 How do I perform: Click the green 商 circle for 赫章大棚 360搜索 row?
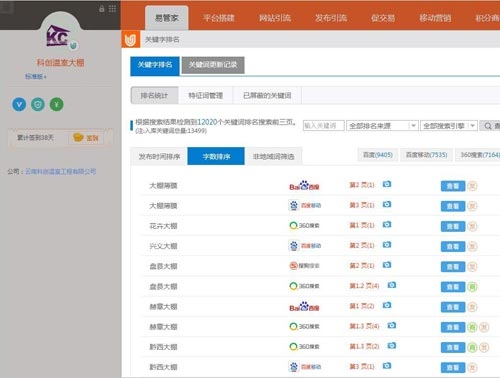click(x=472, y=327)
